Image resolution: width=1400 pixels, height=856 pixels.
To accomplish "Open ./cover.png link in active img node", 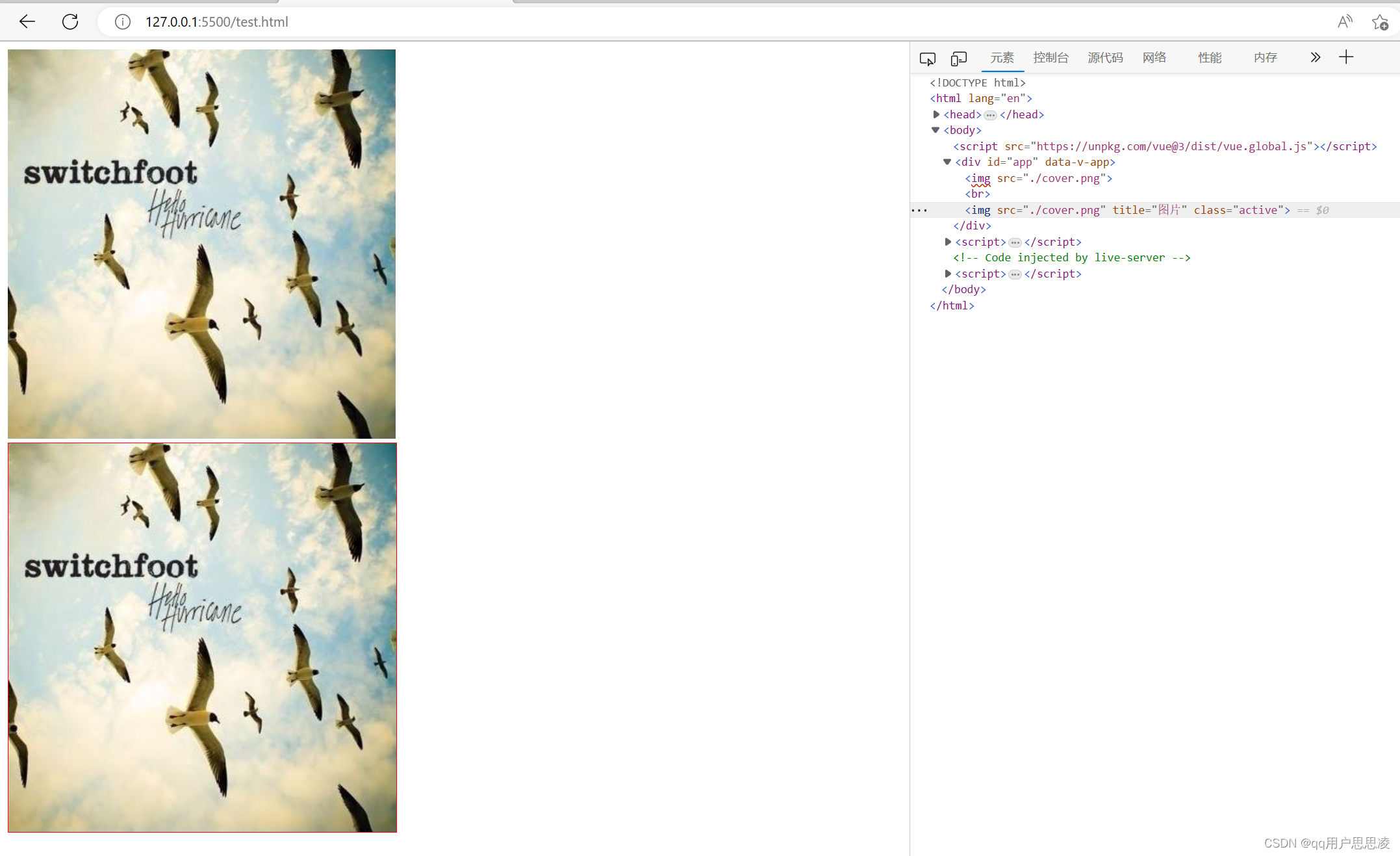I will point(1064,210).
